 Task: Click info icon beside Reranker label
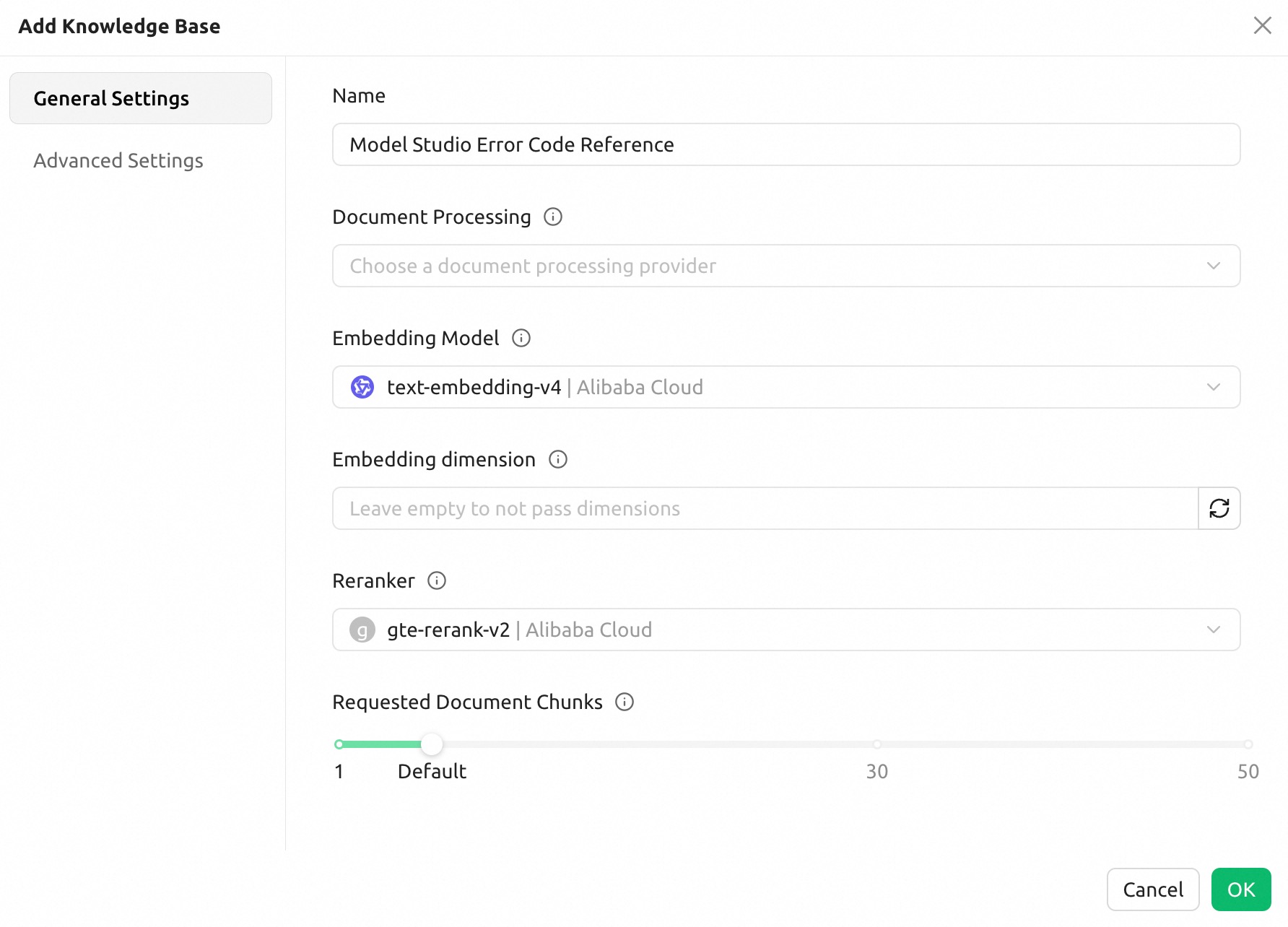click(437, 580)
